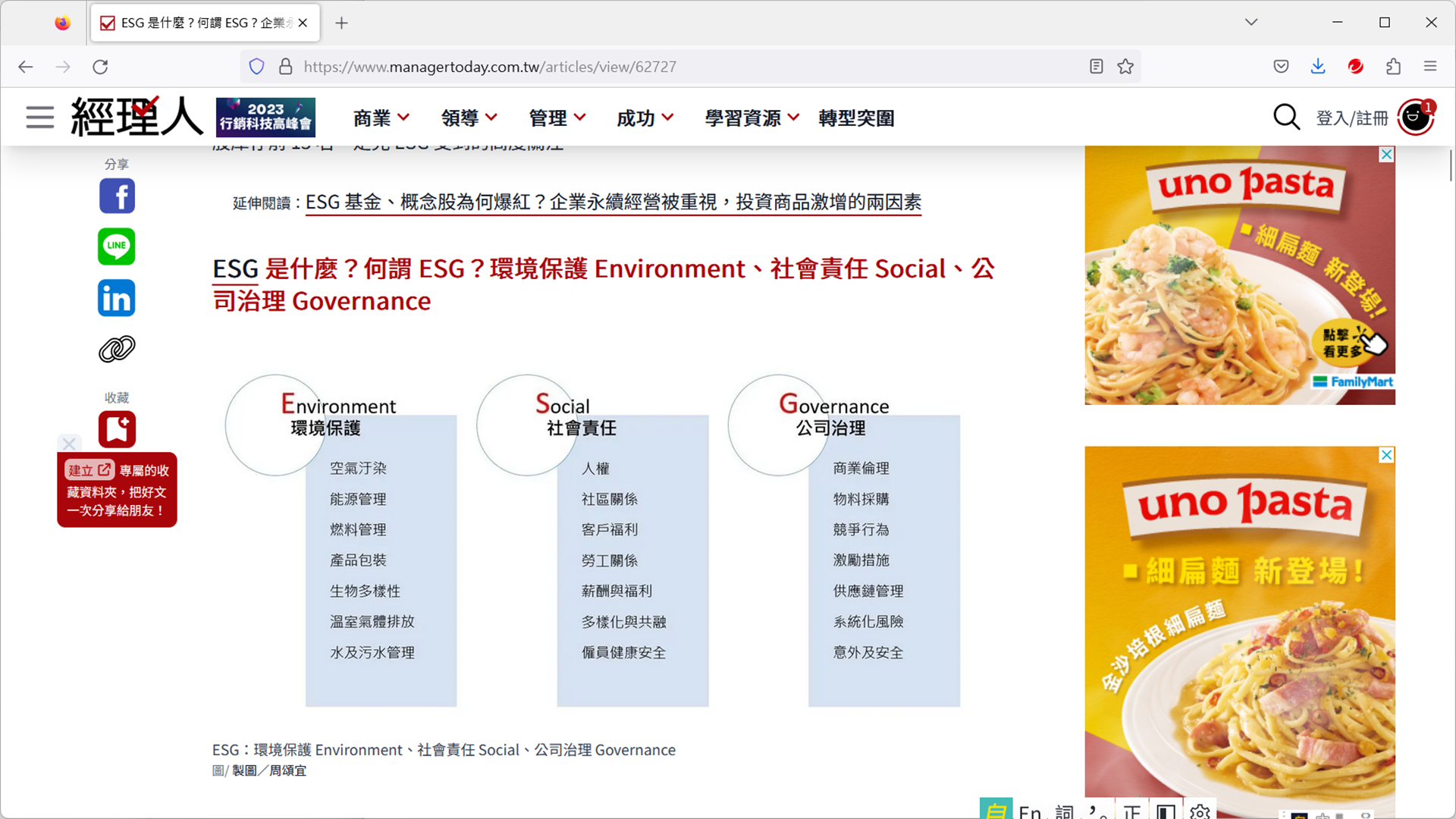The image size is (1456, 819).
Task: Toggle IME panel layout icon
Action: [x=1166, y=812]
